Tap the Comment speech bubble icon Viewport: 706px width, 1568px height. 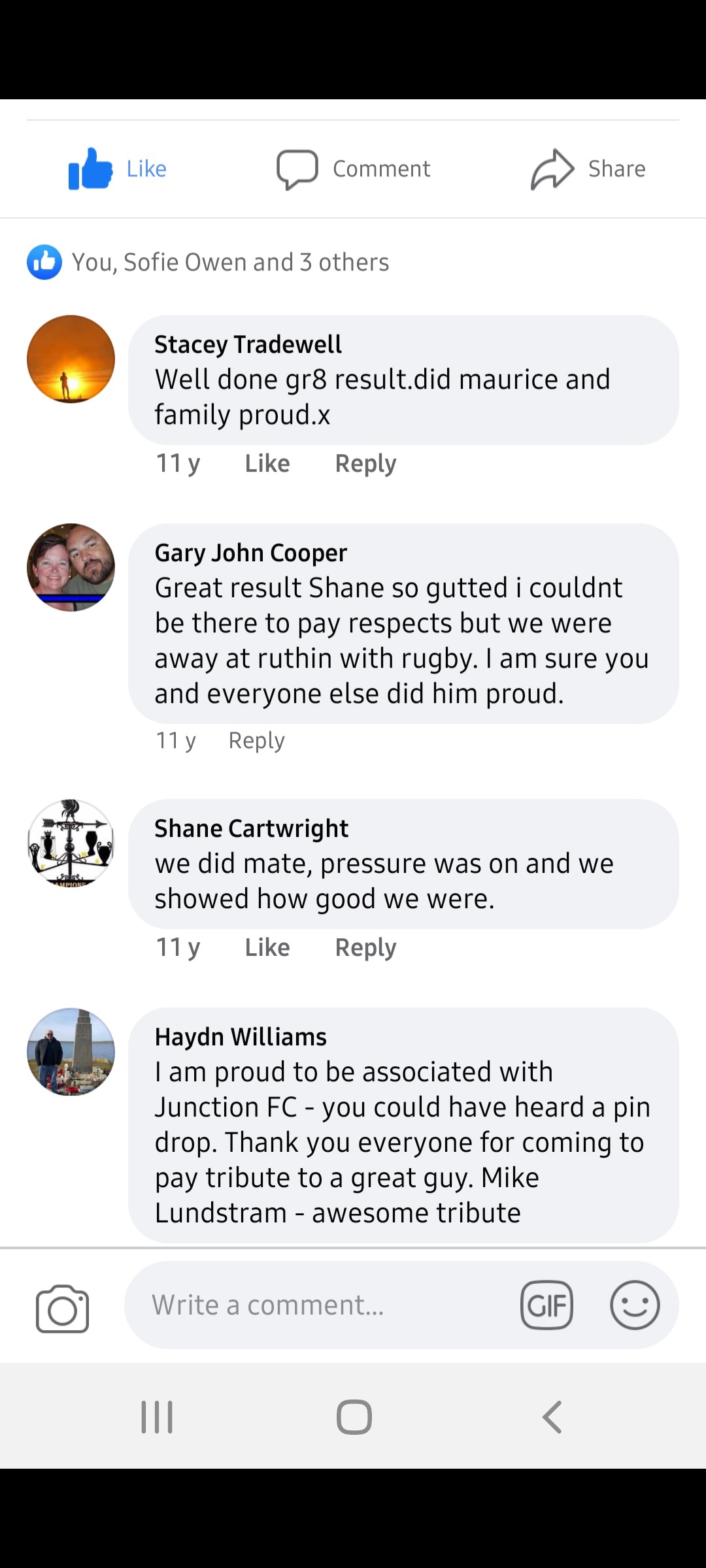[297, 169]
